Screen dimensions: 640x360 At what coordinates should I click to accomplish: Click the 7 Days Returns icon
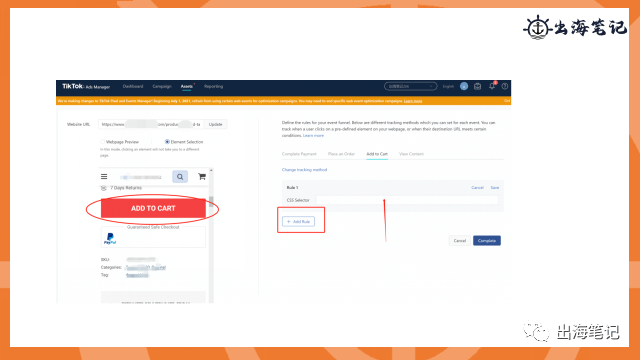pos(104,188)
